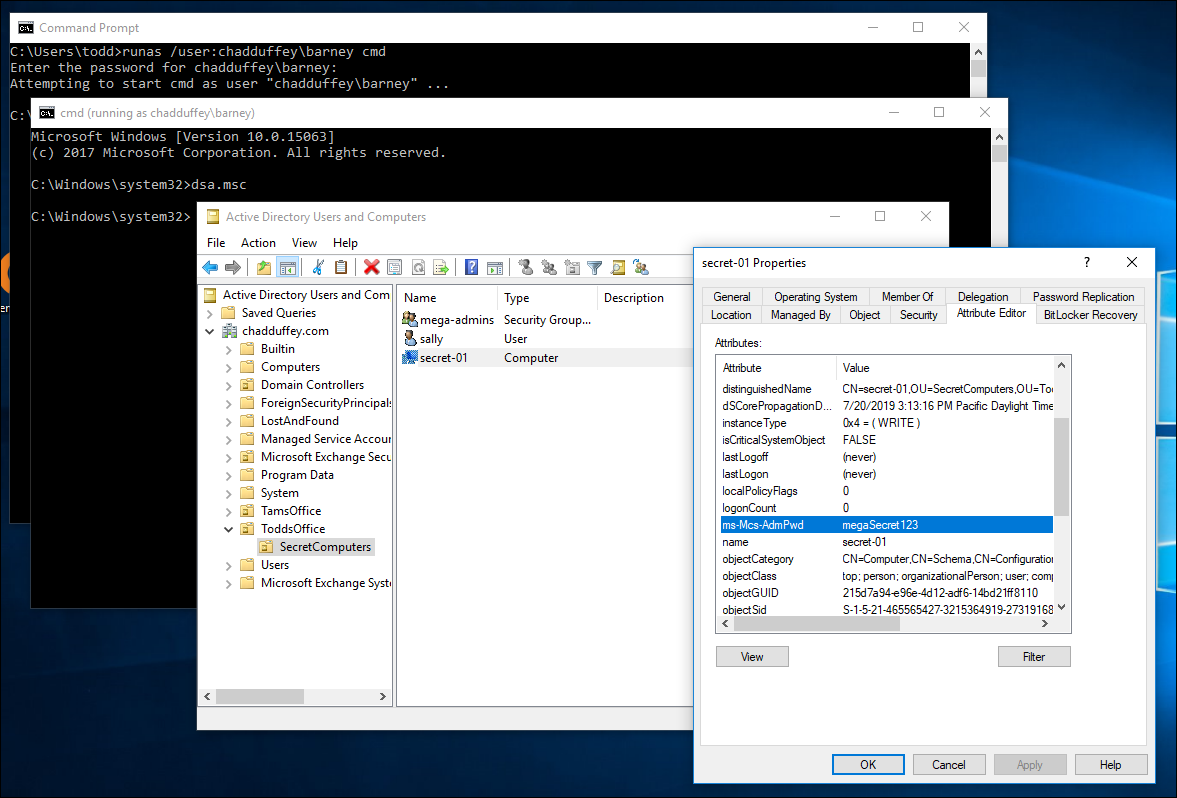Viewport: 1177px width, 798px height.
Task: Click the Cut scissors icon
Action: (x=318, y=267)
